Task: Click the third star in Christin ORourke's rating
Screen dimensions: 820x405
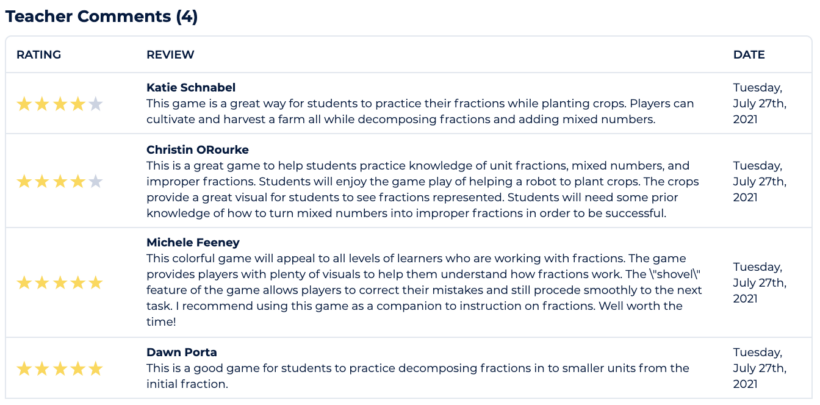Action: click(x=60, y=182)
